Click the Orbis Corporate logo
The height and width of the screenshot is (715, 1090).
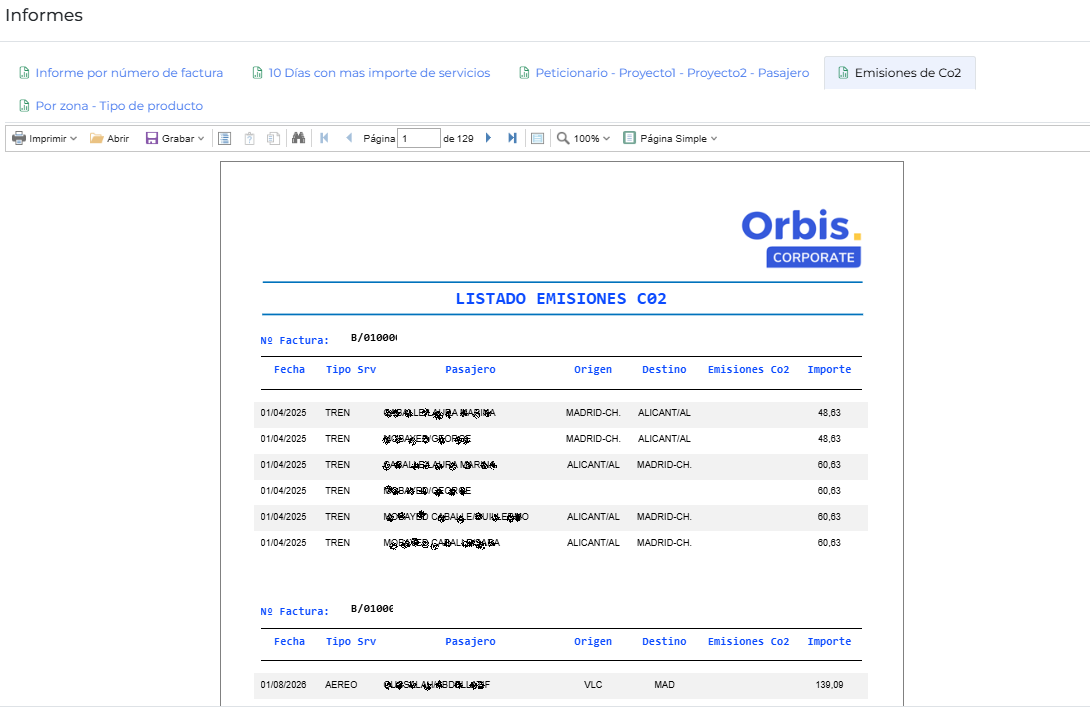pos(802,238)
